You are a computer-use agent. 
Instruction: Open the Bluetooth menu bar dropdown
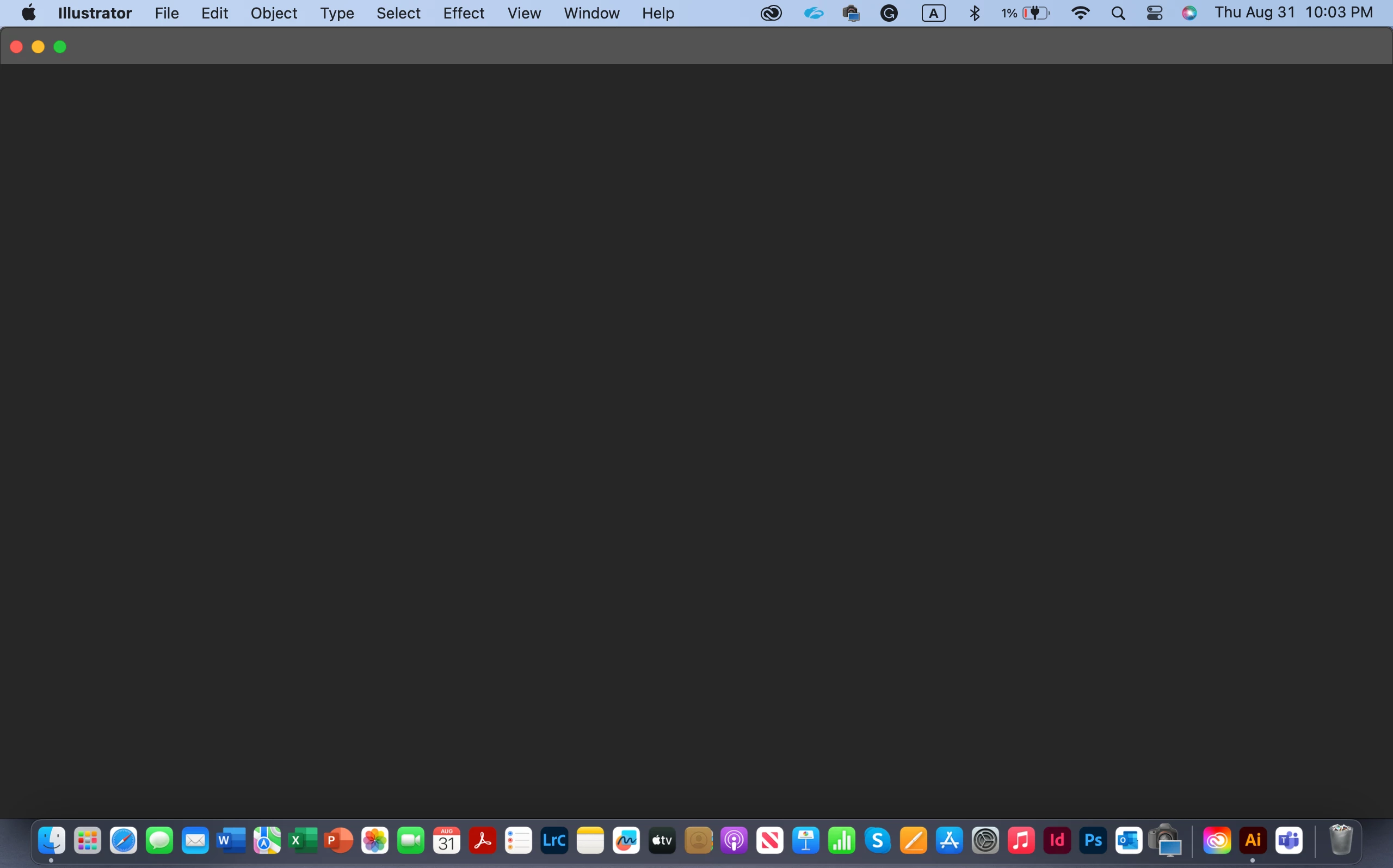point(975,13)
